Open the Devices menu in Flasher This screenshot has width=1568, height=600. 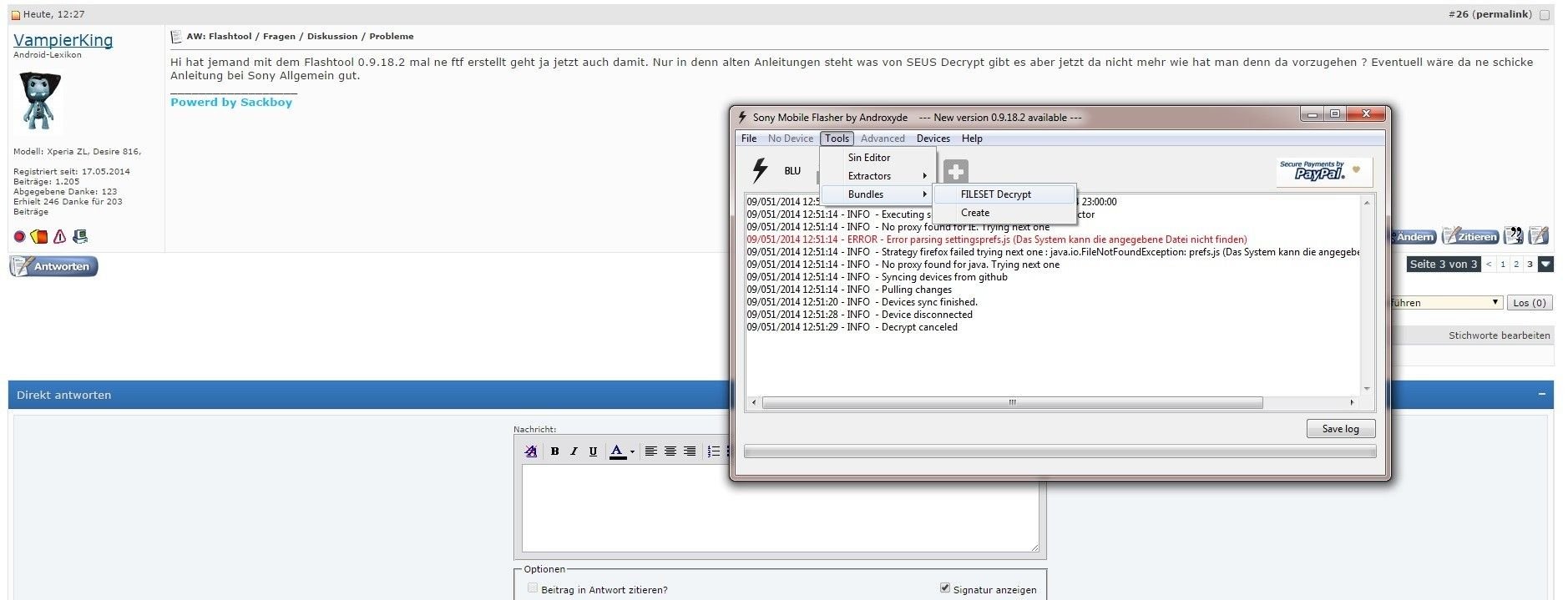[x=933, y=139]
